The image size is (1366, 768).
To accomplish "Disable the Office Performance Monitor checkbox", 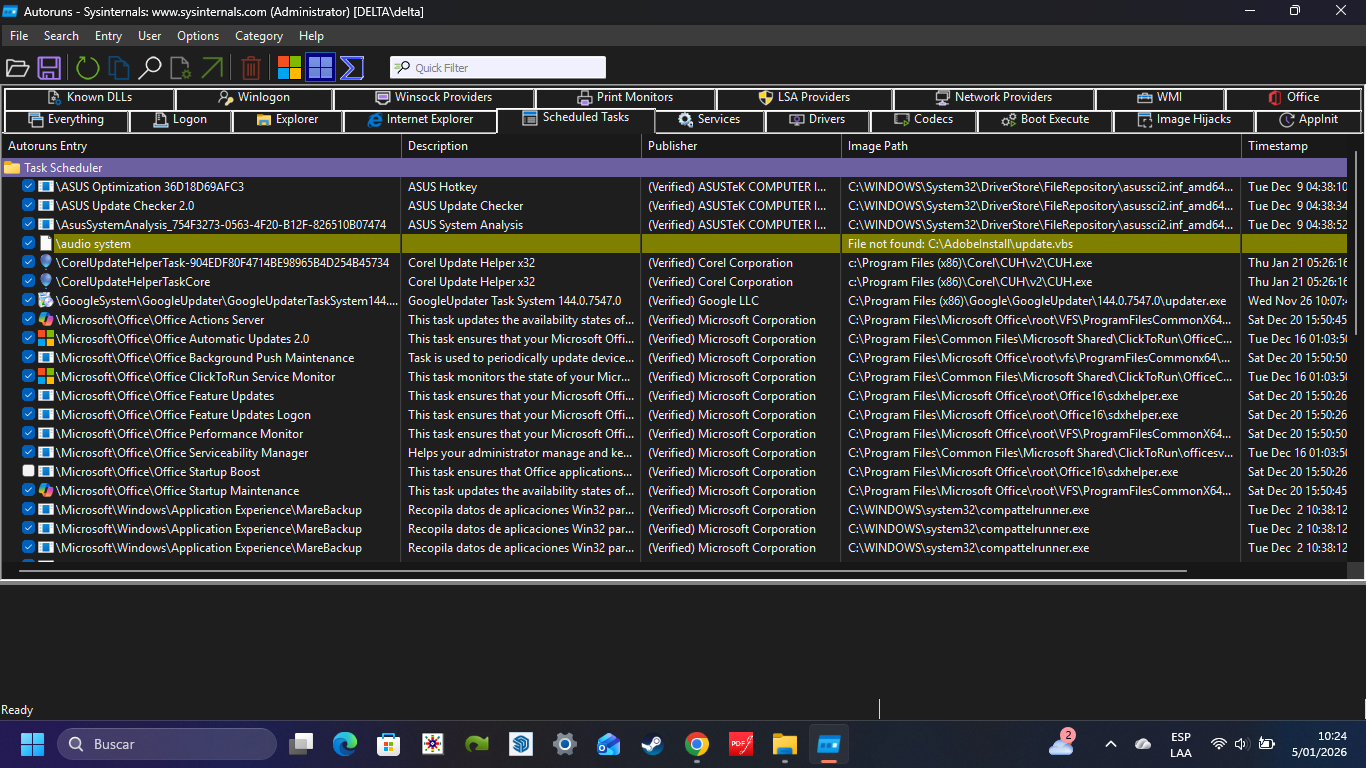I will coord(28,434).
